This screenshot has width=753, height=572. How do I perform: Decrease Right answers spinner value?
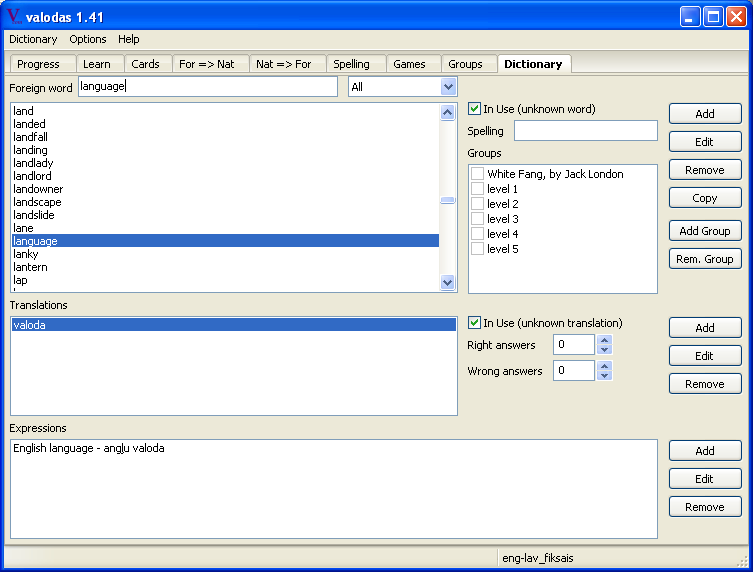click(x=604, y=350)
